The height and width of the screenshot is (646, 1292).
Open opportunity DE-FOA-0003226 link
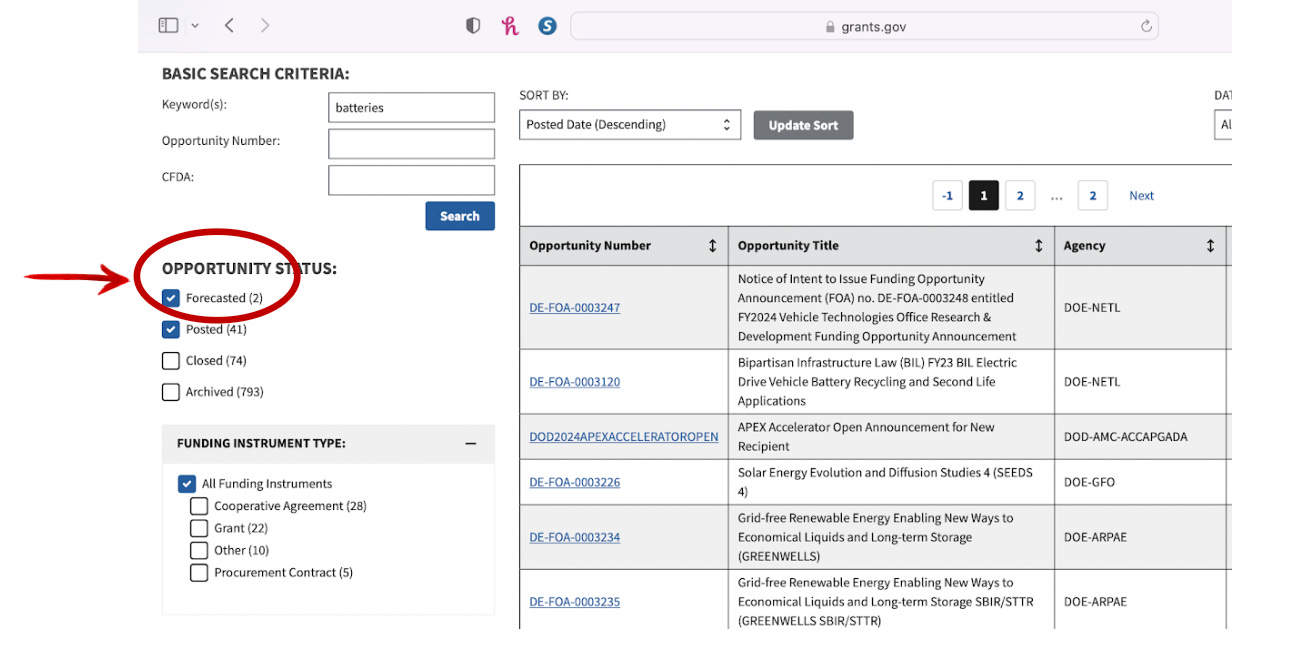tap(575, 482)
